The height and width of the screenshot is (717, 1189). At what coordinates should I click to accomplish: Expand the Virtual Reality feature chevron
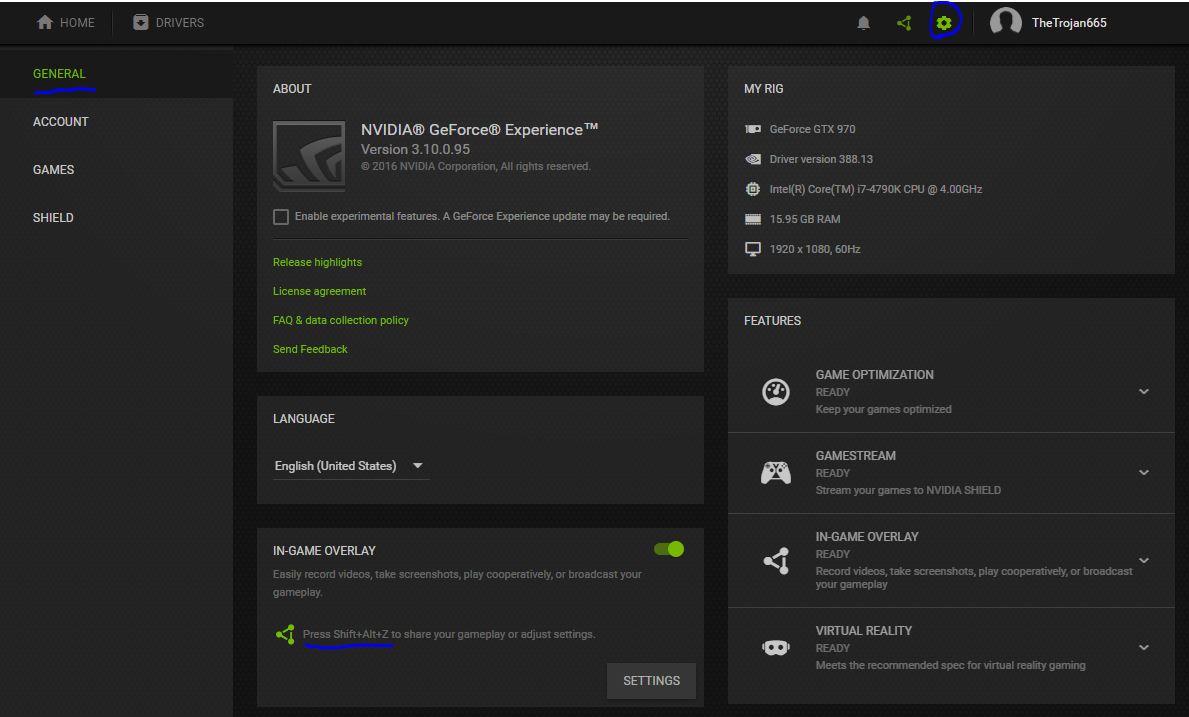click(x=1144, y=648)
